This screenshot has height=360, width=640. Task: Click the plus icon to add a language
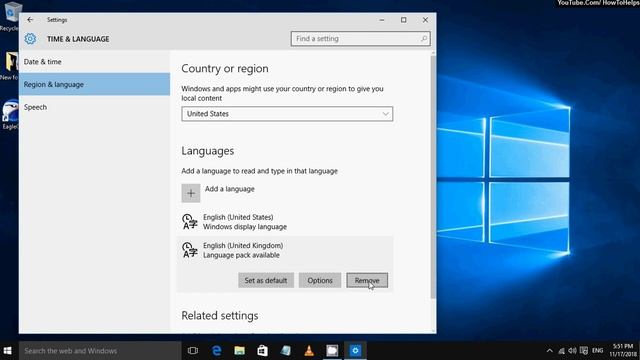click(x=191, y=193)
